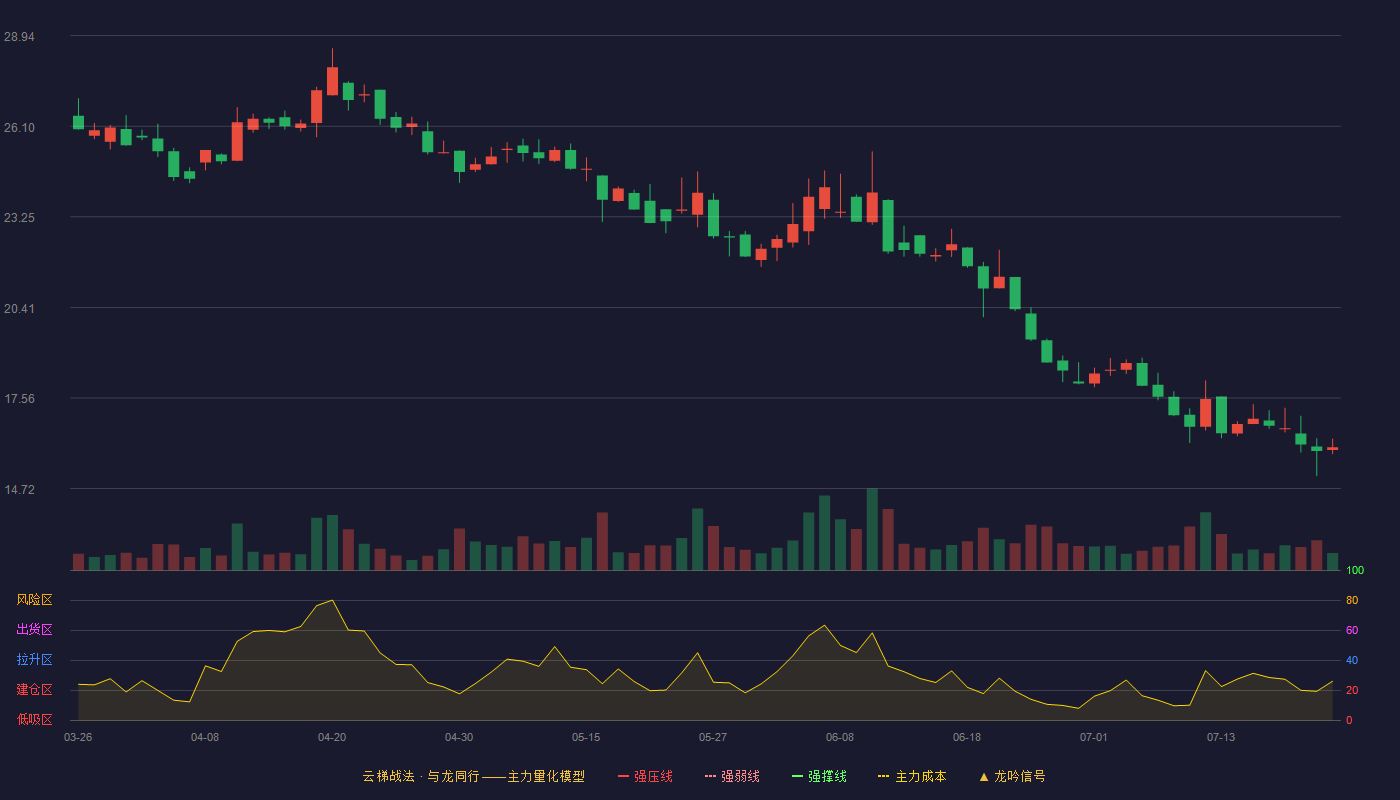Click the 40 indicator scale value

tap(1352, 660)
